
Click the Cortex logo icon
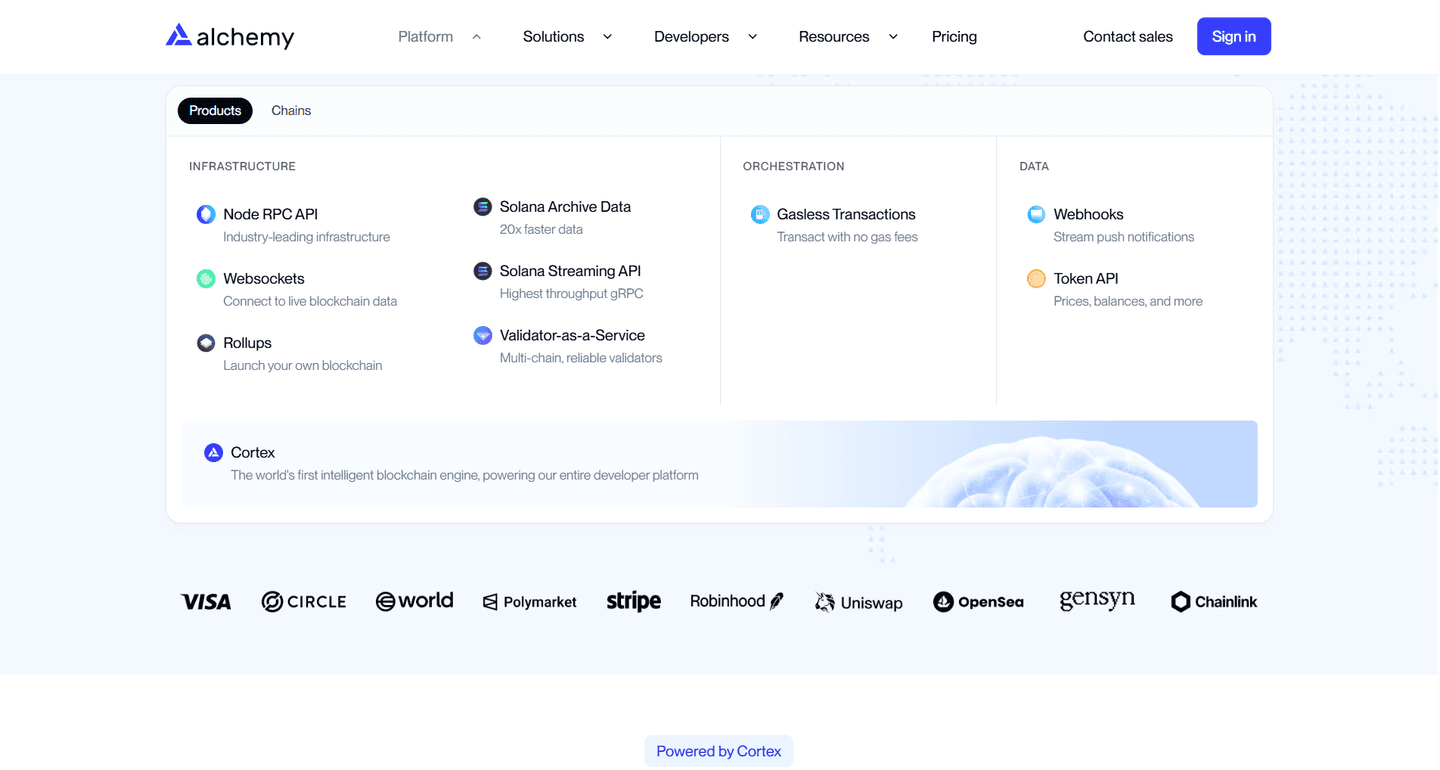tap(213, 452)
